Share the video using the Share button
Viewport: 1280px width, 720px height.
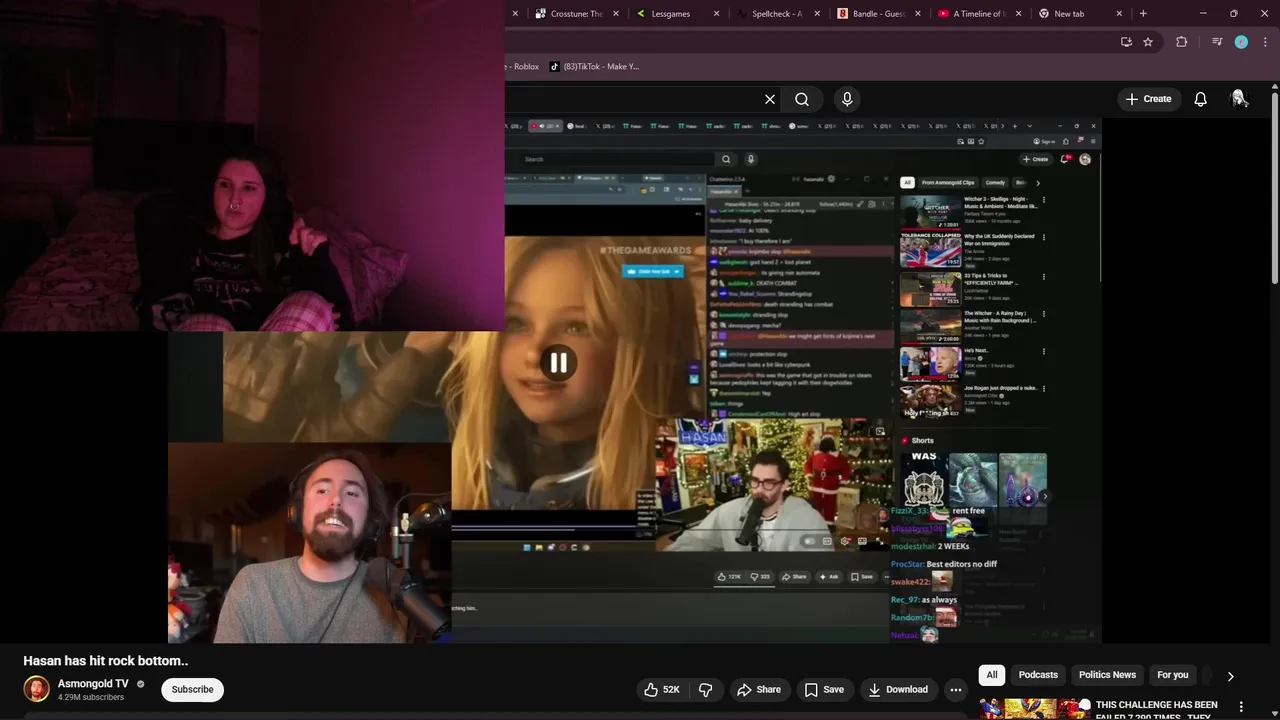[x=759, y=689]
